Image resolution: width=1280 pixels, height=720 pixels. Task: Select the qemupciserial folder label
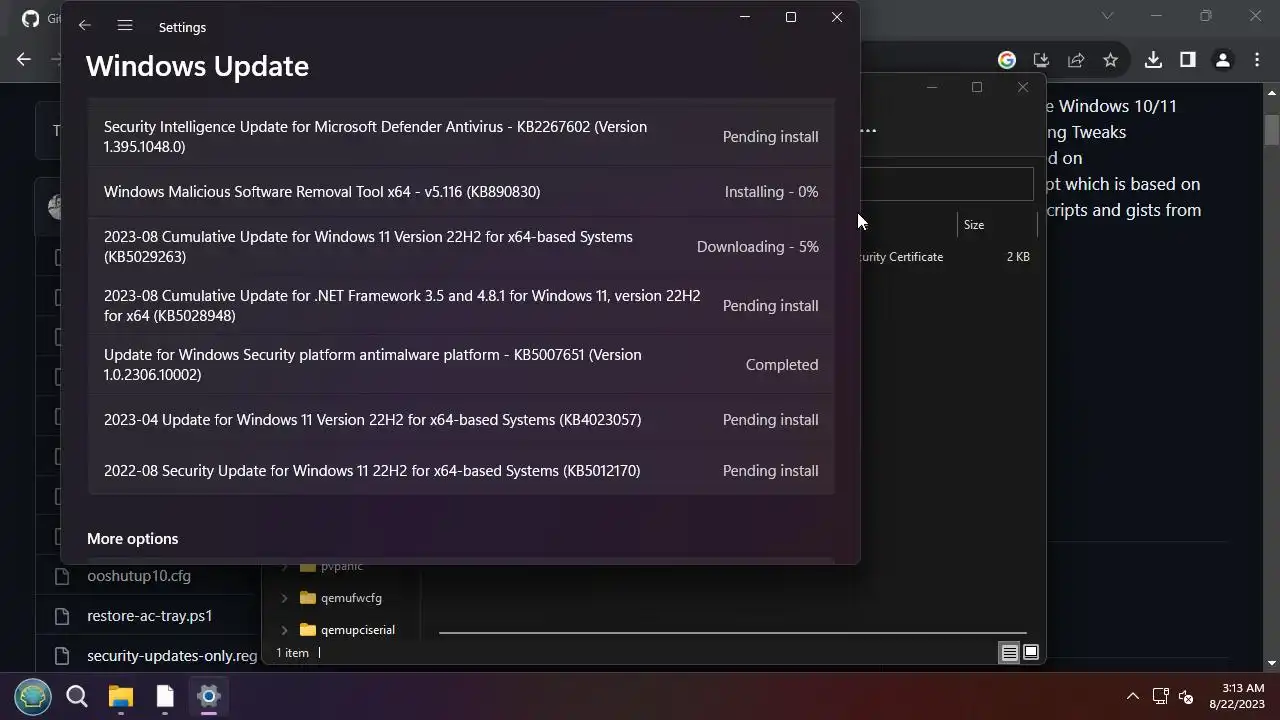[x=358, y=630]
